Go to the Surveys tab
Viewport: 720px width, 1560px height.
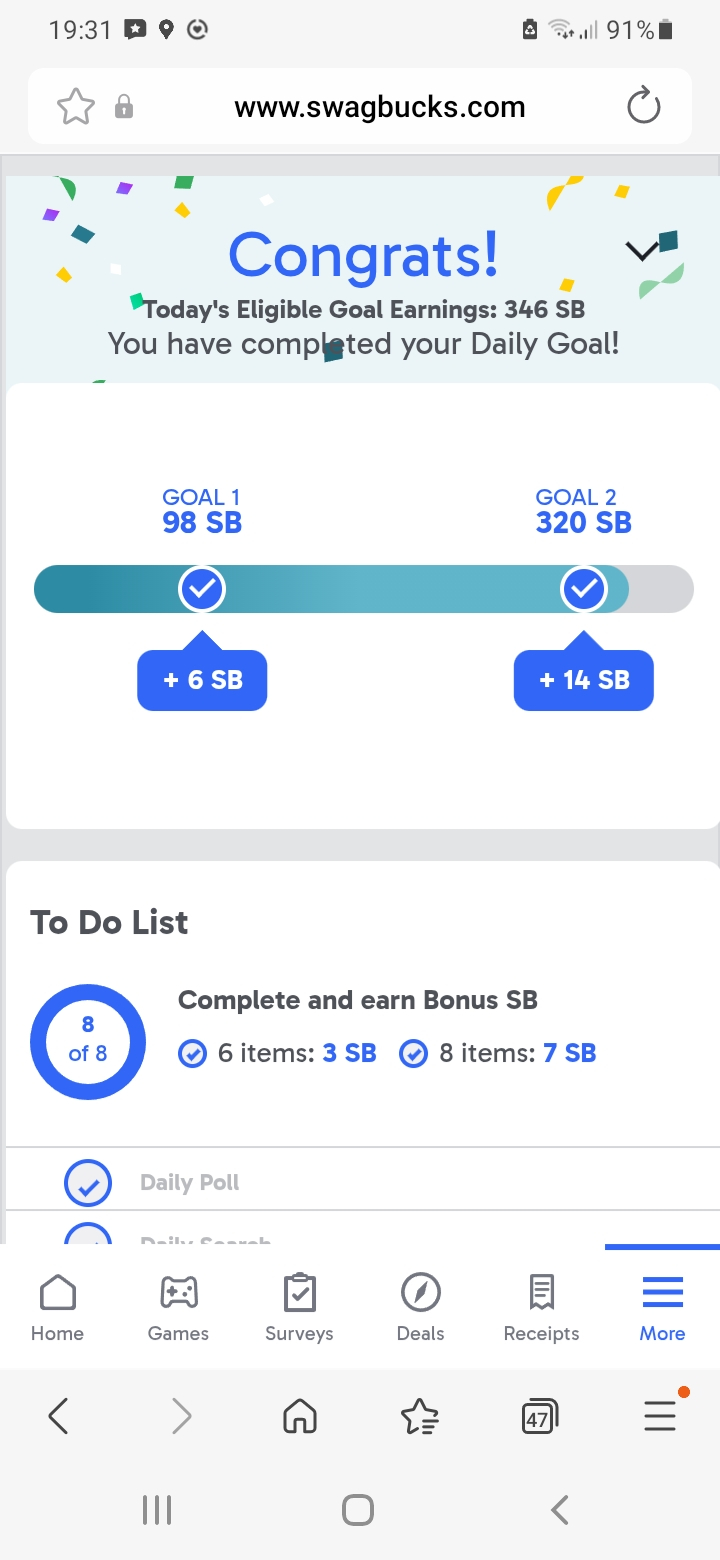point(299,1307)
